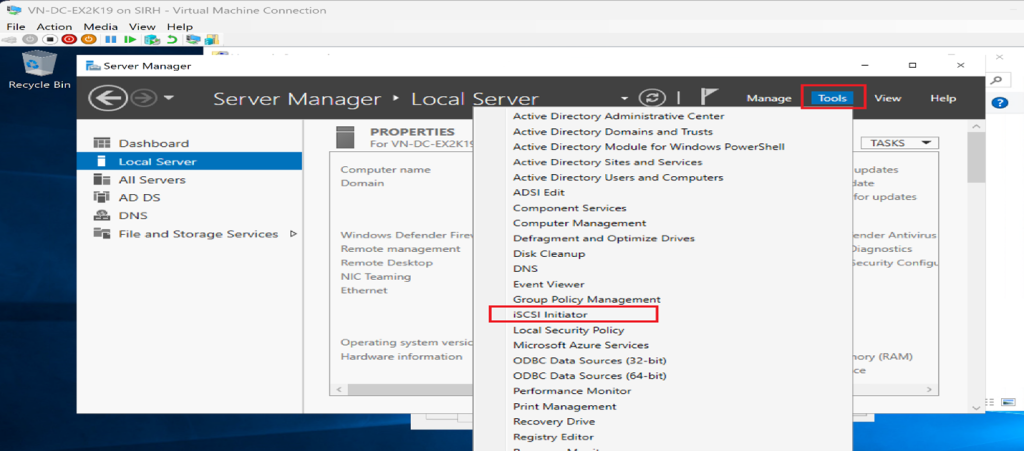Select Dashboard in the left navigation

coord(153,143)
